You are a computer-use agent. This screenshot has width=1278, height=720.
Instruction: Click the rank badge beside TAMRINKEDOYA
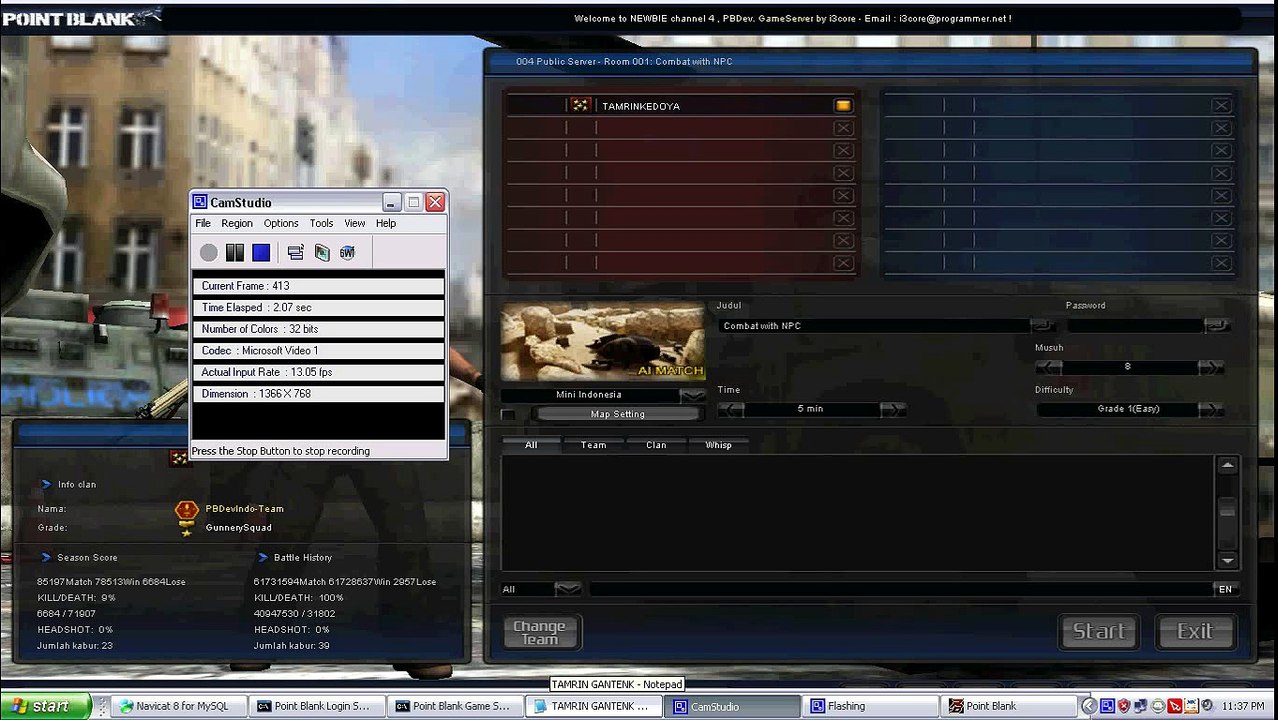point(580,105)
